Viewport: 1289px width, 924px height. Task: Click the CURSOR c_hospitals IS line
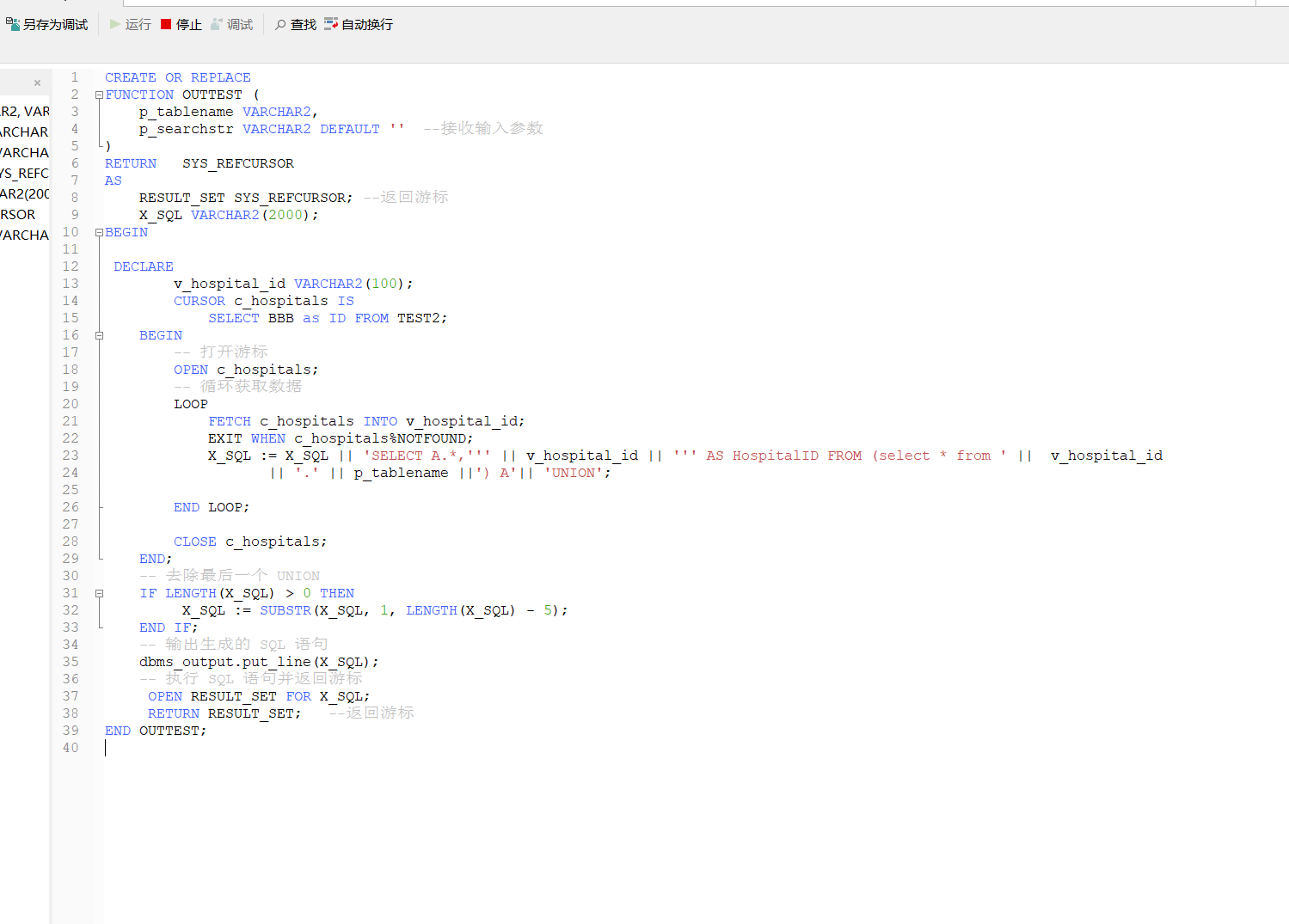264,301
